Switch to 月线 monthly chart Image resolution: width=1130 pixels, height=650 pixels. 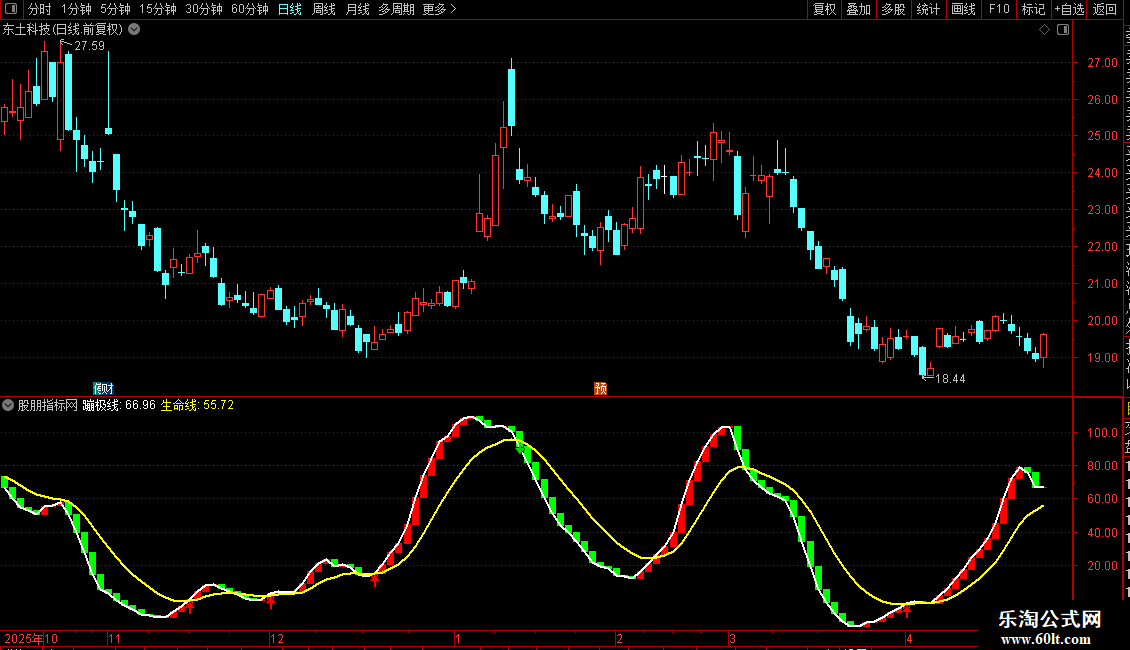click(357, 9)
